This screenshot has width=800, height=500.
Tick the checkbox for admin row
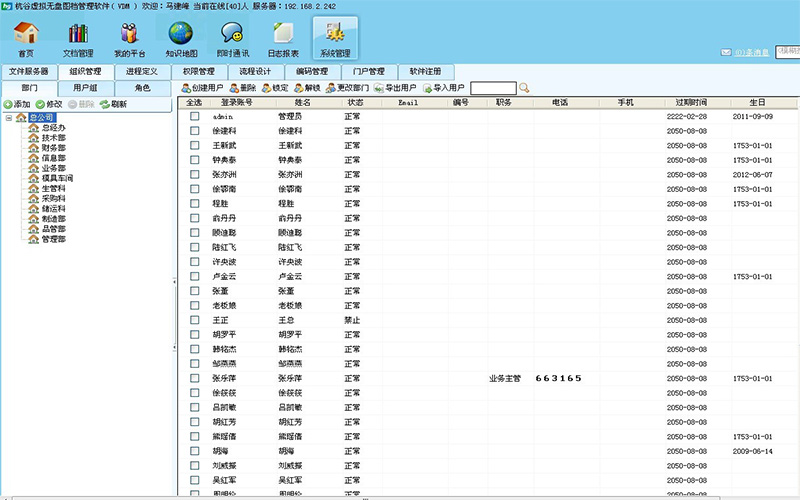(x=194, y=116)
